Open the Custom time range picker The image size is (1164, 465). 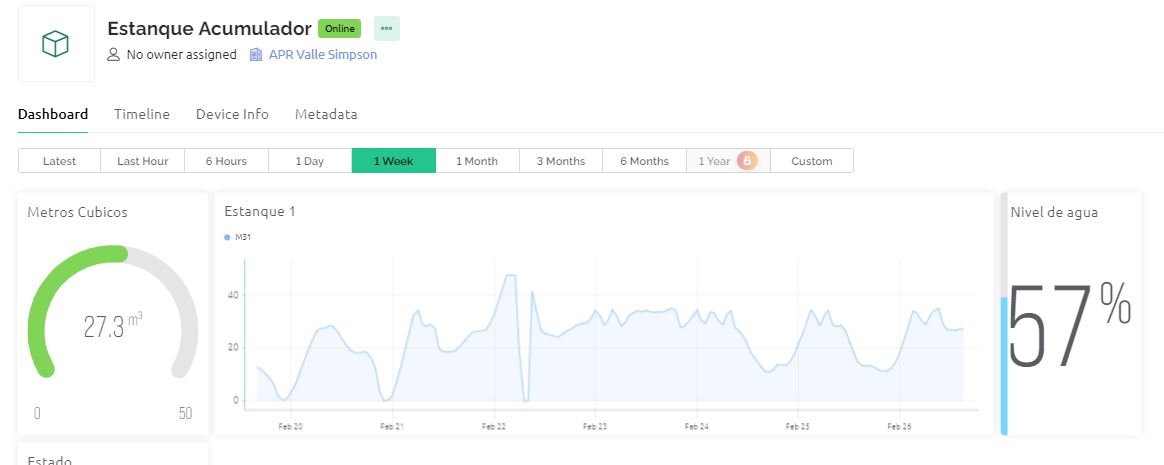click(x=811, y=161)
